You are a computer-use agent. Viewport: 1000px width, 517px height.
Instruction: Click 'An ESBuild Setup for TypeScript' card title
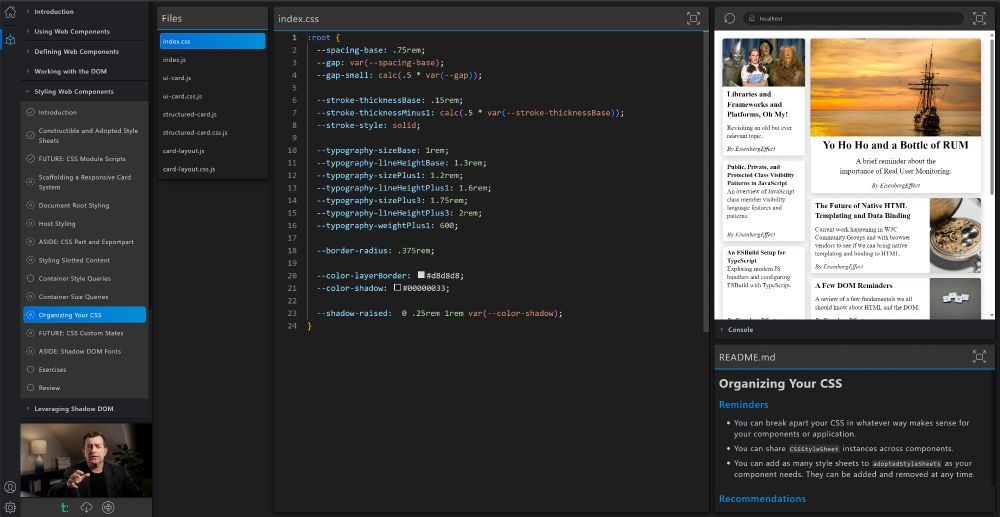pyautogui.click(x=755, y=256)
